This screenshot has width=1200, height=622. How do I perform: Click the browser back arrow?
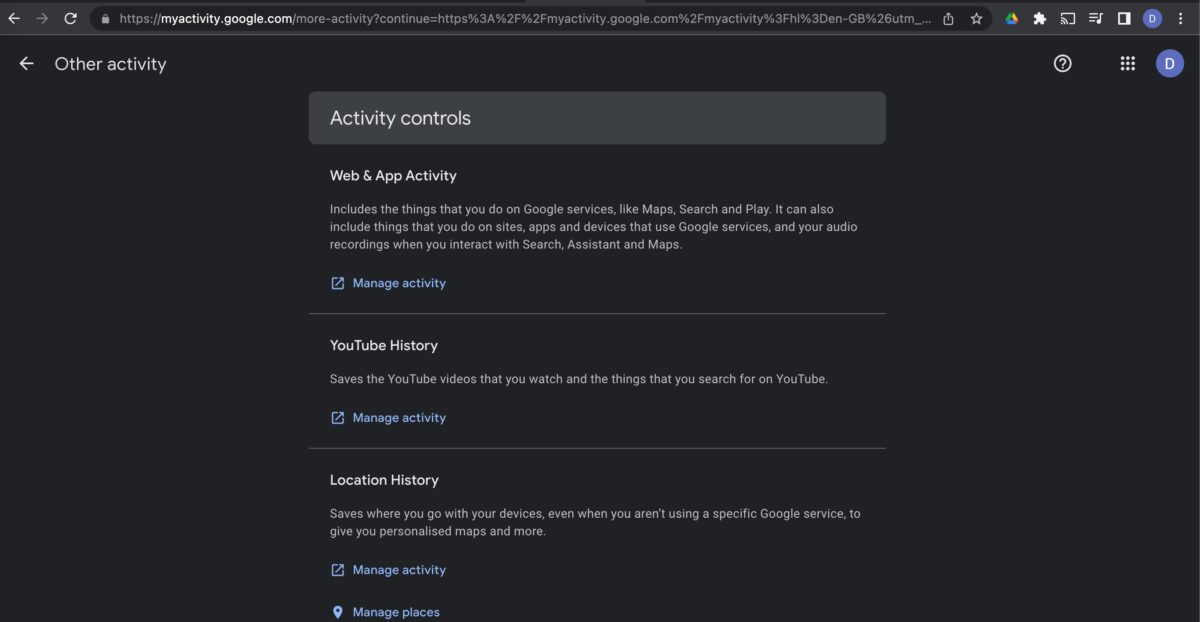coord(14,18)
